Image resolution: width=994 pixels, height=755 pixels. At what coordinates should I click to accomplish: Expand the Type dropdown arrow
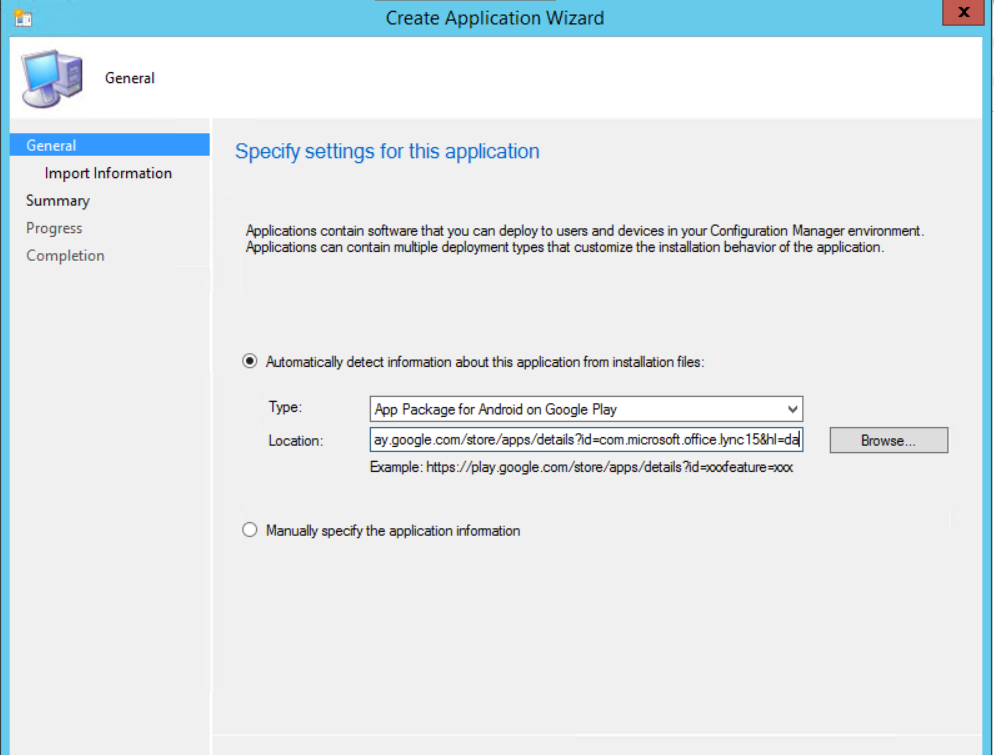tap(792, 409)
